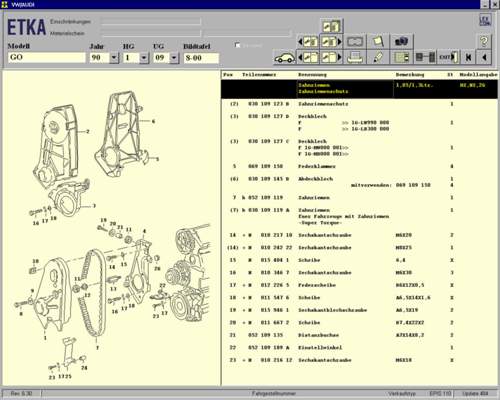The width and height of the screenshot is (500, 400).
Task: Click the Pos column header
Action: [228, 75]
